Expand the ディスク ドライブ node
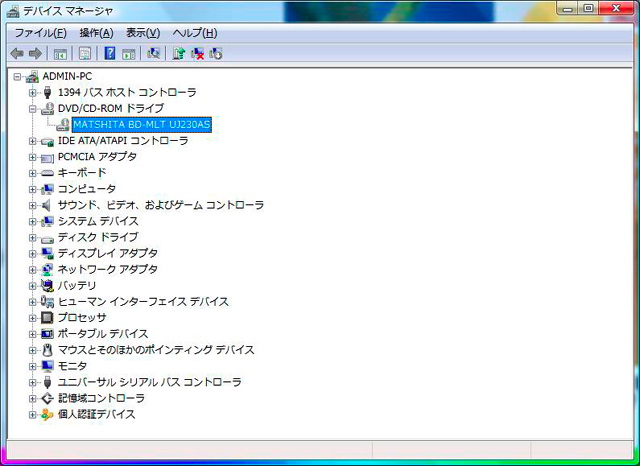Viewport: 640px width, 466px height. [x=32, y=238]
